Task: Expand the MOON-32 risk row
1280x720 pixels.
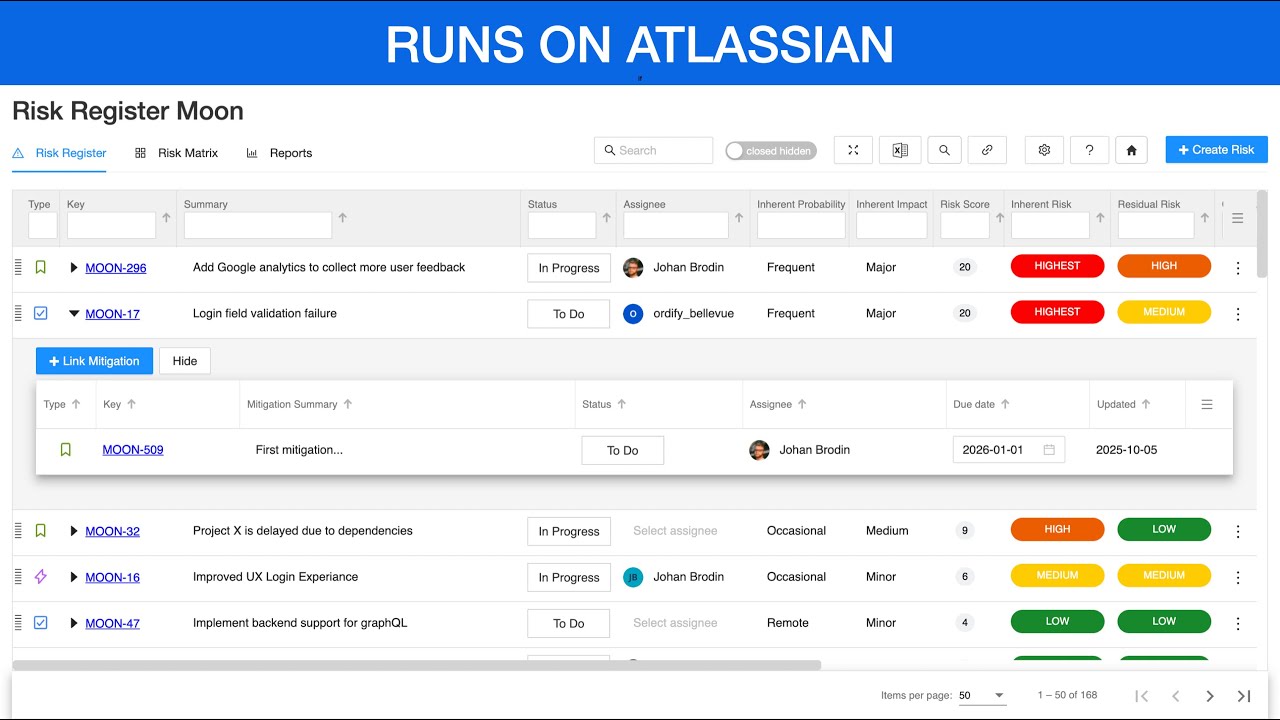Action: [74, 531]
